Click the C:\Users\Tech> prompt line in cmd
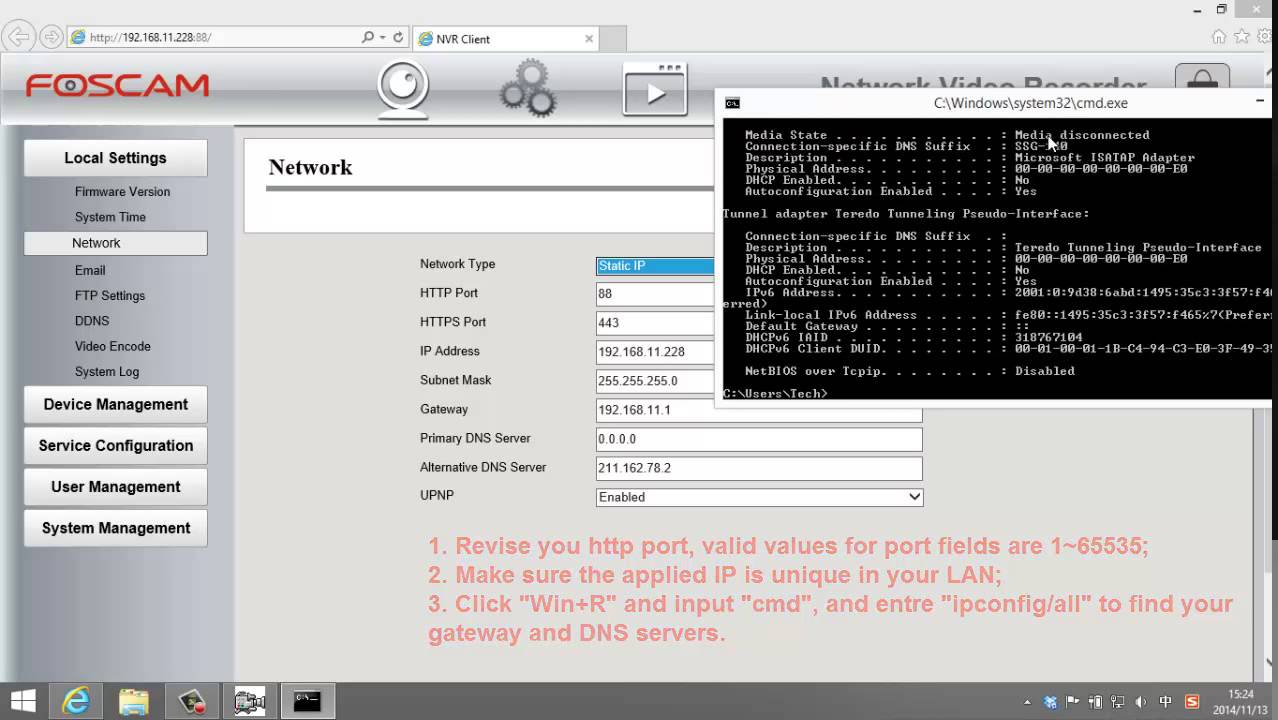The height and width of the screenshot is (720, 1278). click(x=776, y=394)
